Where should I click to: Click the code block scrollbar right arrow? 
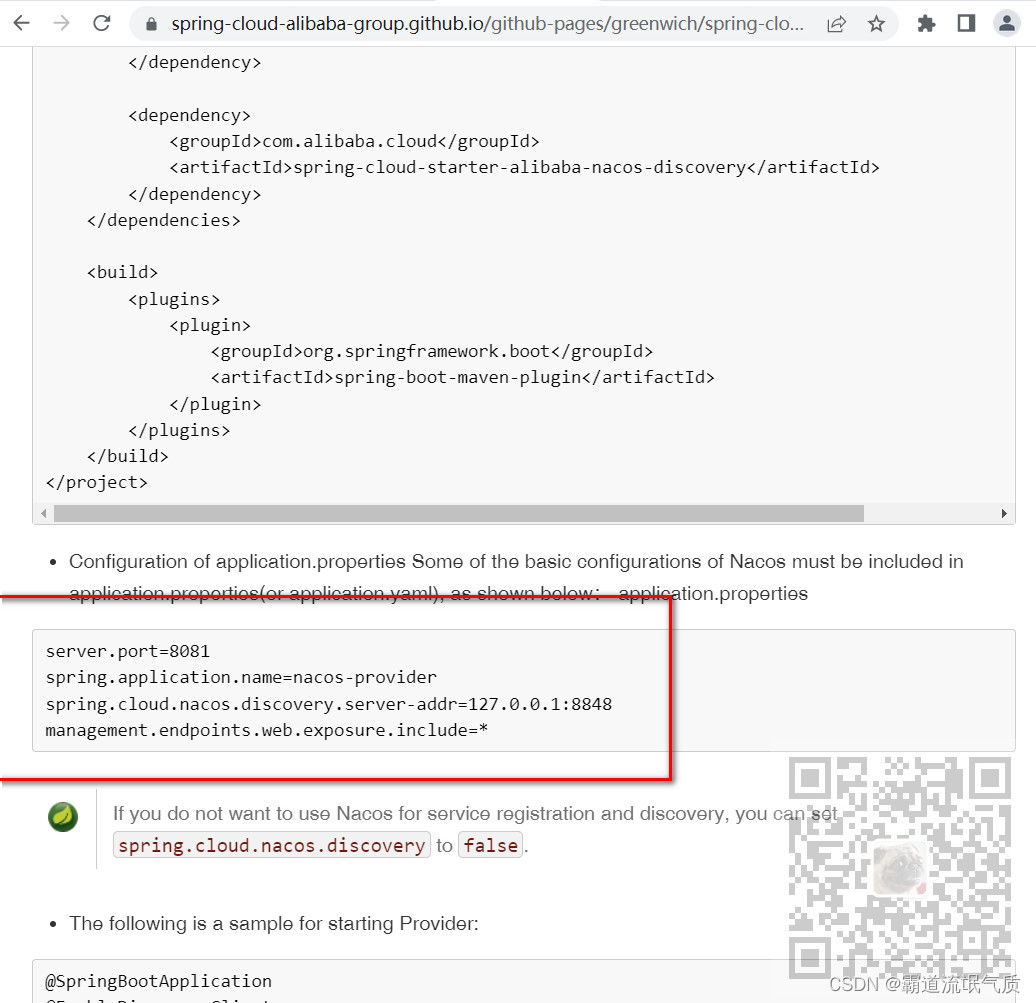[1005, 513]
